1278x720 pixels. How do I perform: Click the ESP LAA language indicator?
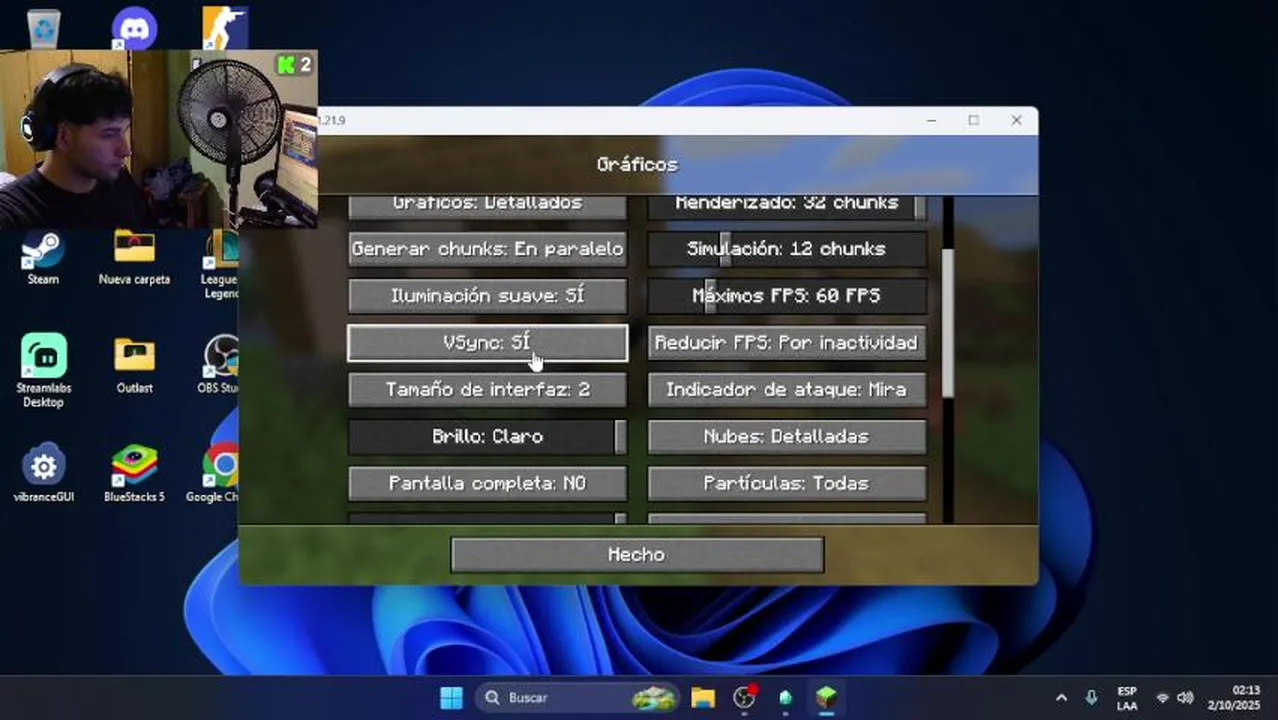point(1127,698)
